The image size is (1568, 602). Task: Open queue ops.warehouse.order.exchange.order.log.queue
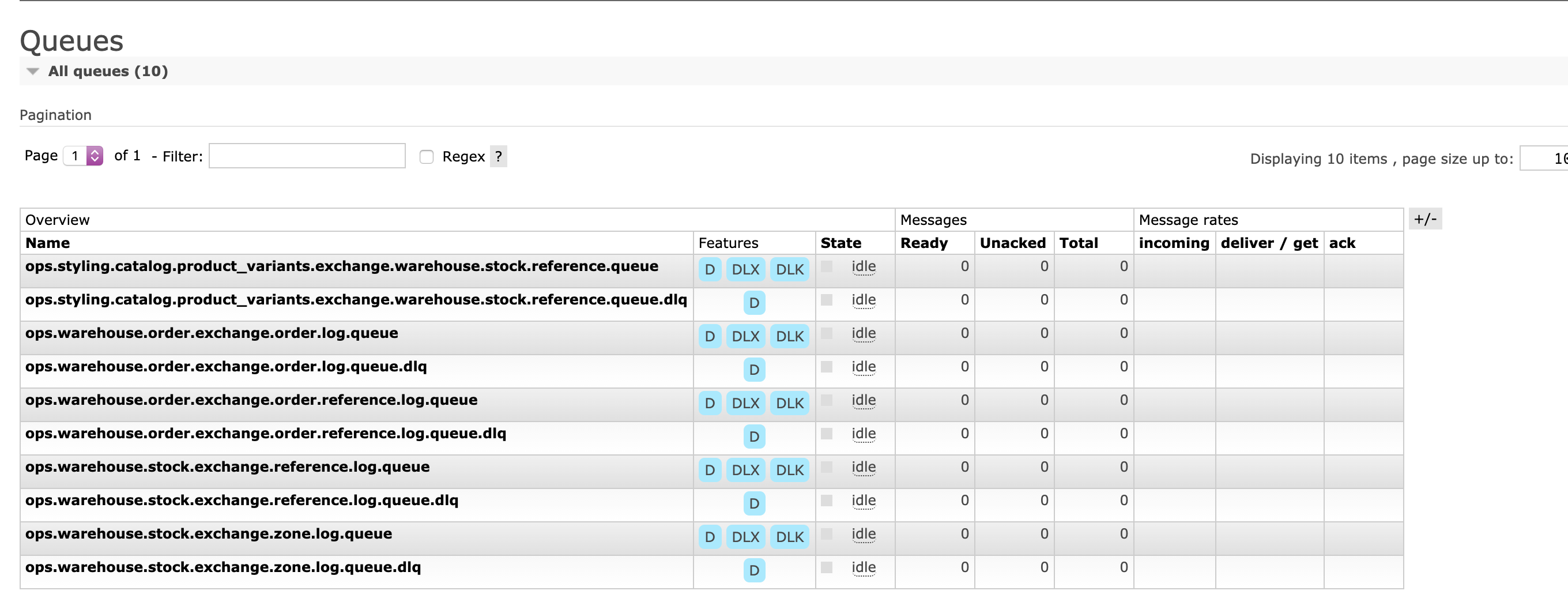[x=212, y=333]
